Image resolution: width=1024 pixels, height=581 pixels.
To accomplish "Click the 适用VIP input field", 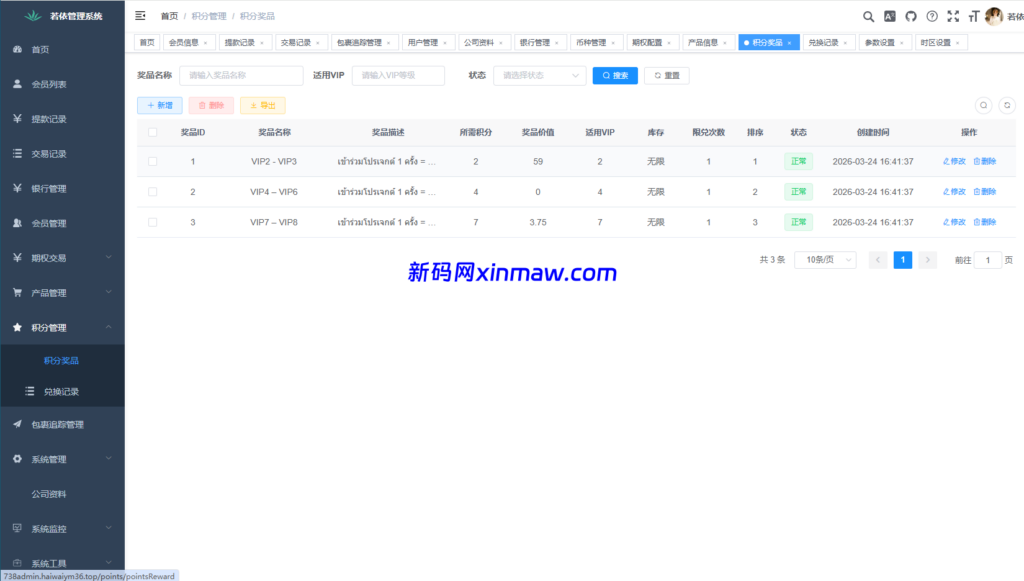I will coord(398,75).
